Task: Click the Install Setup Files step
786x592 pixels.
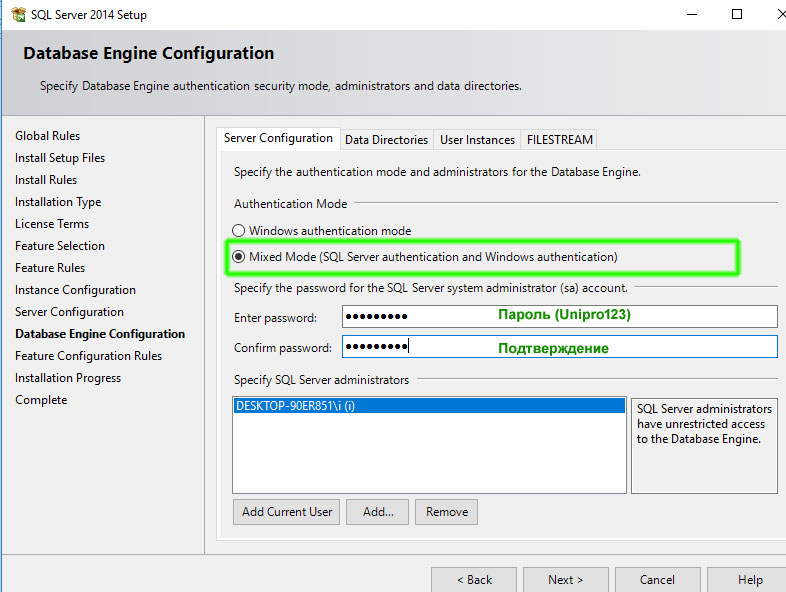Action: coord(60,158)
